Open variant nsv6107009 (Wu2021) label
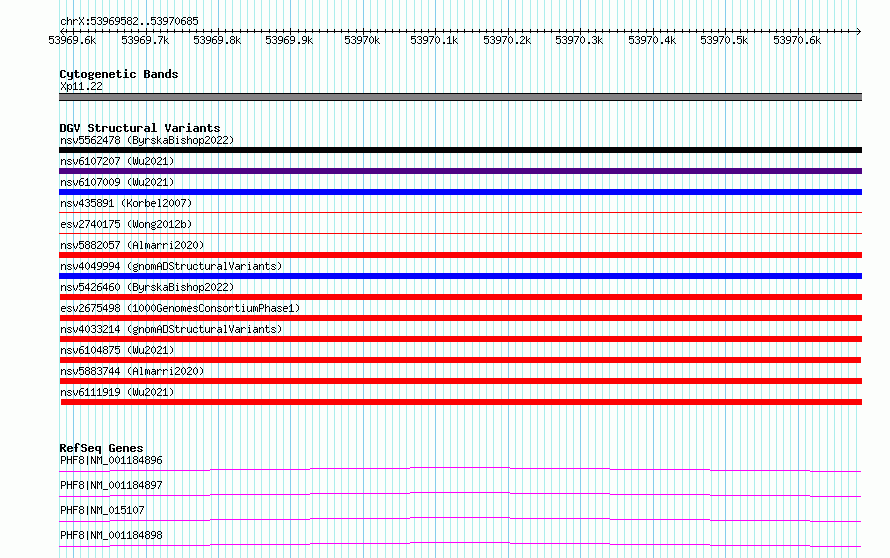 (117, 182)
